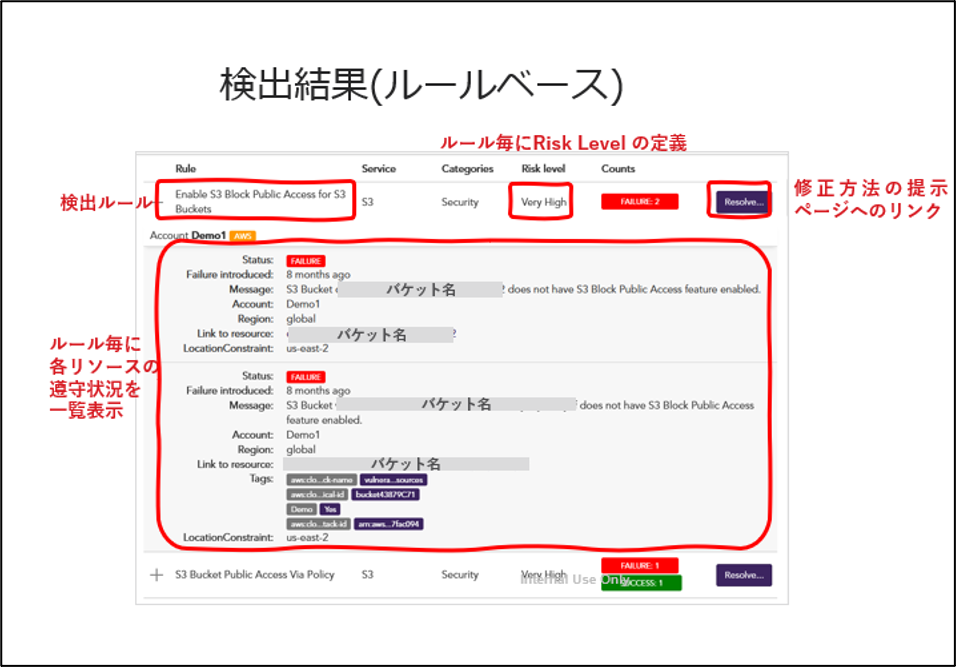This screenshot has height=668, width=956.
Task: Click the arn:aws...7fac094 tag badge
Action: pyautogui.click(x=389, y=524)
